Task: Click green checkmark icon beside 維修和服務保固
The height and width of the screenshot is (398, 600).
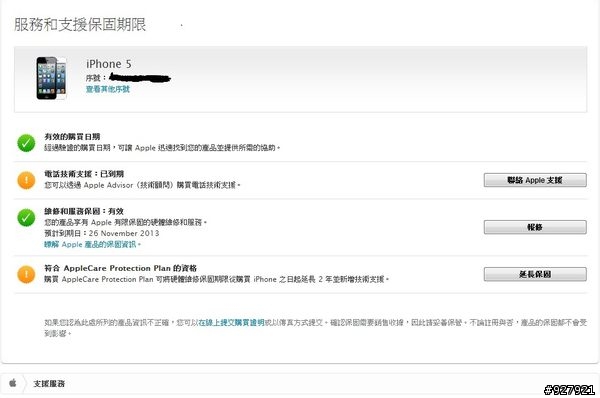Action: click(26, 217)
